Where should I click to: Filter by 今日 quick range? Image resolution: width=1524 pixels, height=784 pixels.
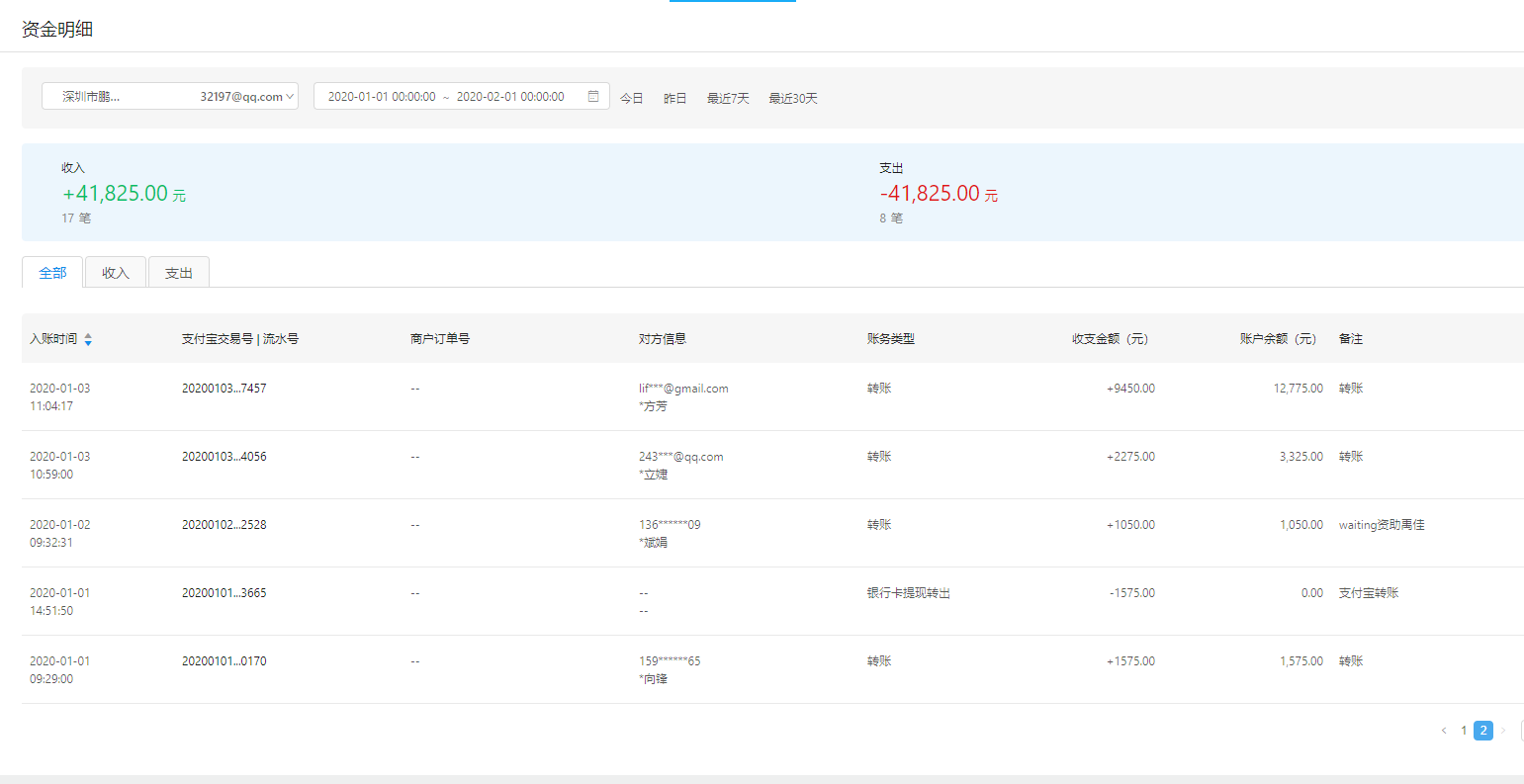(x=632, y=99)
